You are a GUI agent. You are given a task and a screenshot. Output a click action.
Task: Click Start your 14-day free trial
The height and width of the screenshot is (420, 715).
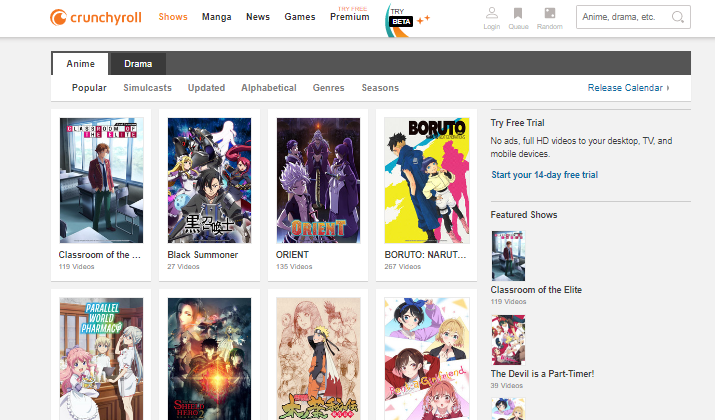pos(544,175)
